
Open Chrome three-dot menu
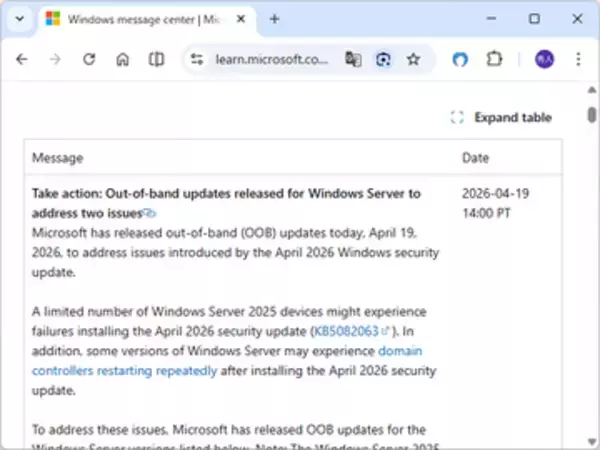[x=578, y=59]
